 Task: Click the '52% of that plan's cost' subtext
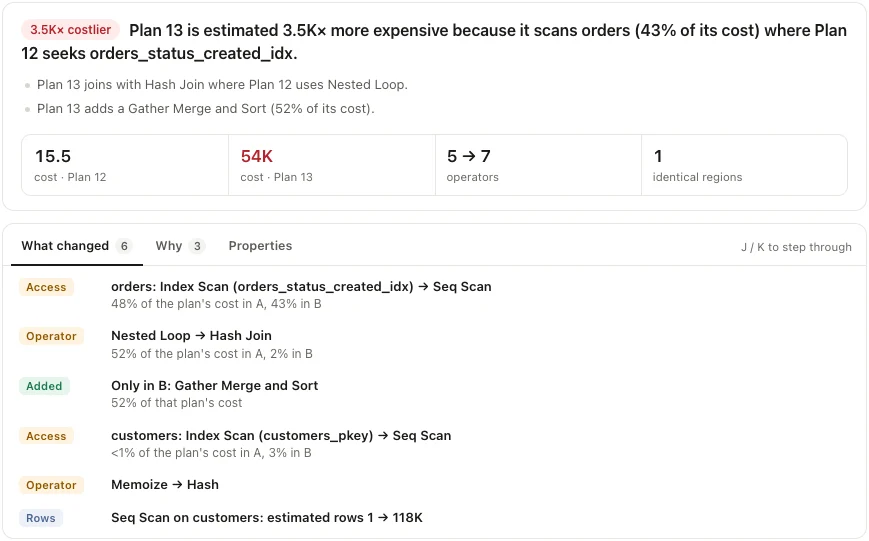click(x=177, y=403)
